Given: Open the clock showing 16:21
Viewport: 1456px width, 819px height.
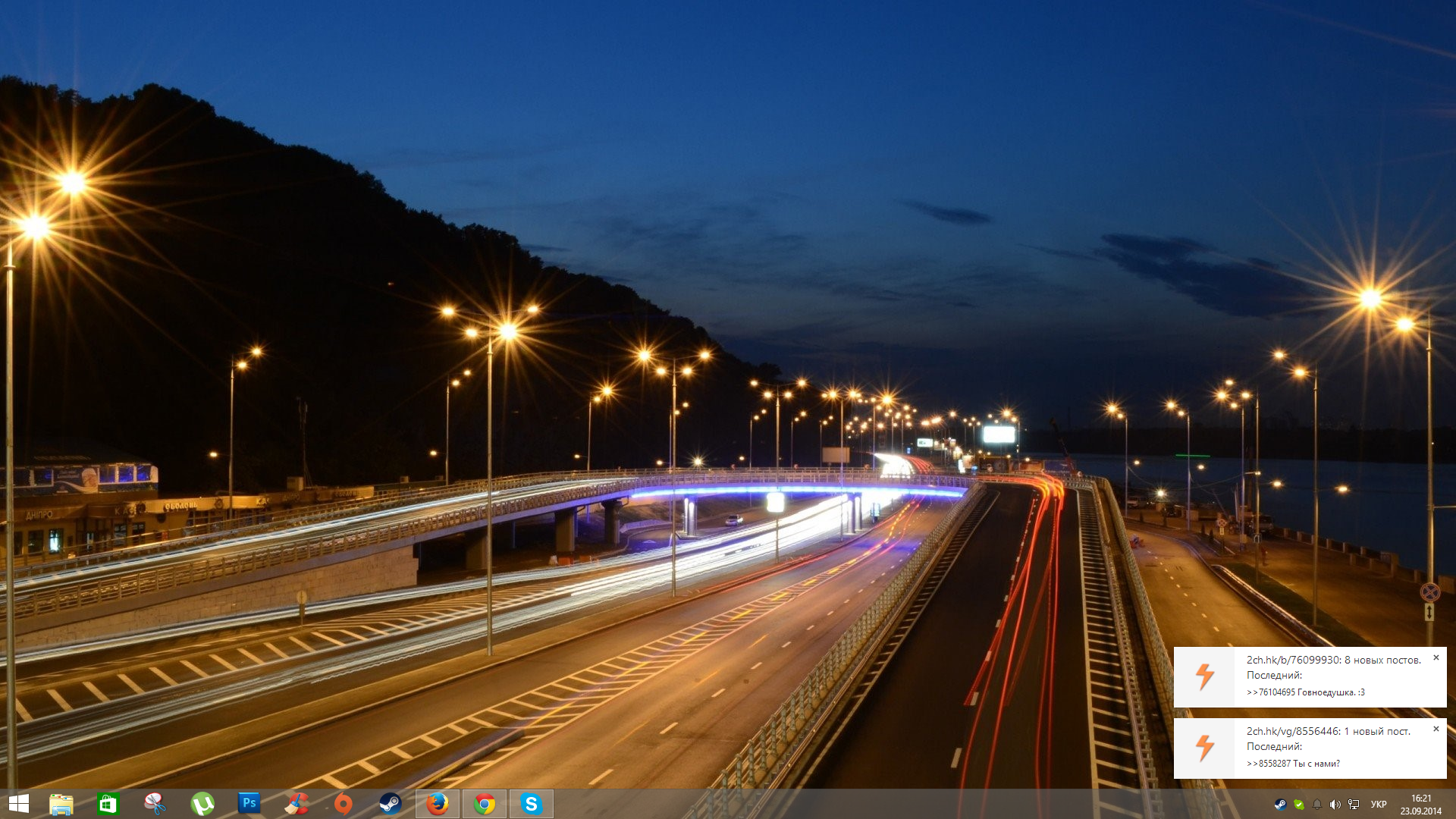Looking at the screenshot, I should point(1420,805).
